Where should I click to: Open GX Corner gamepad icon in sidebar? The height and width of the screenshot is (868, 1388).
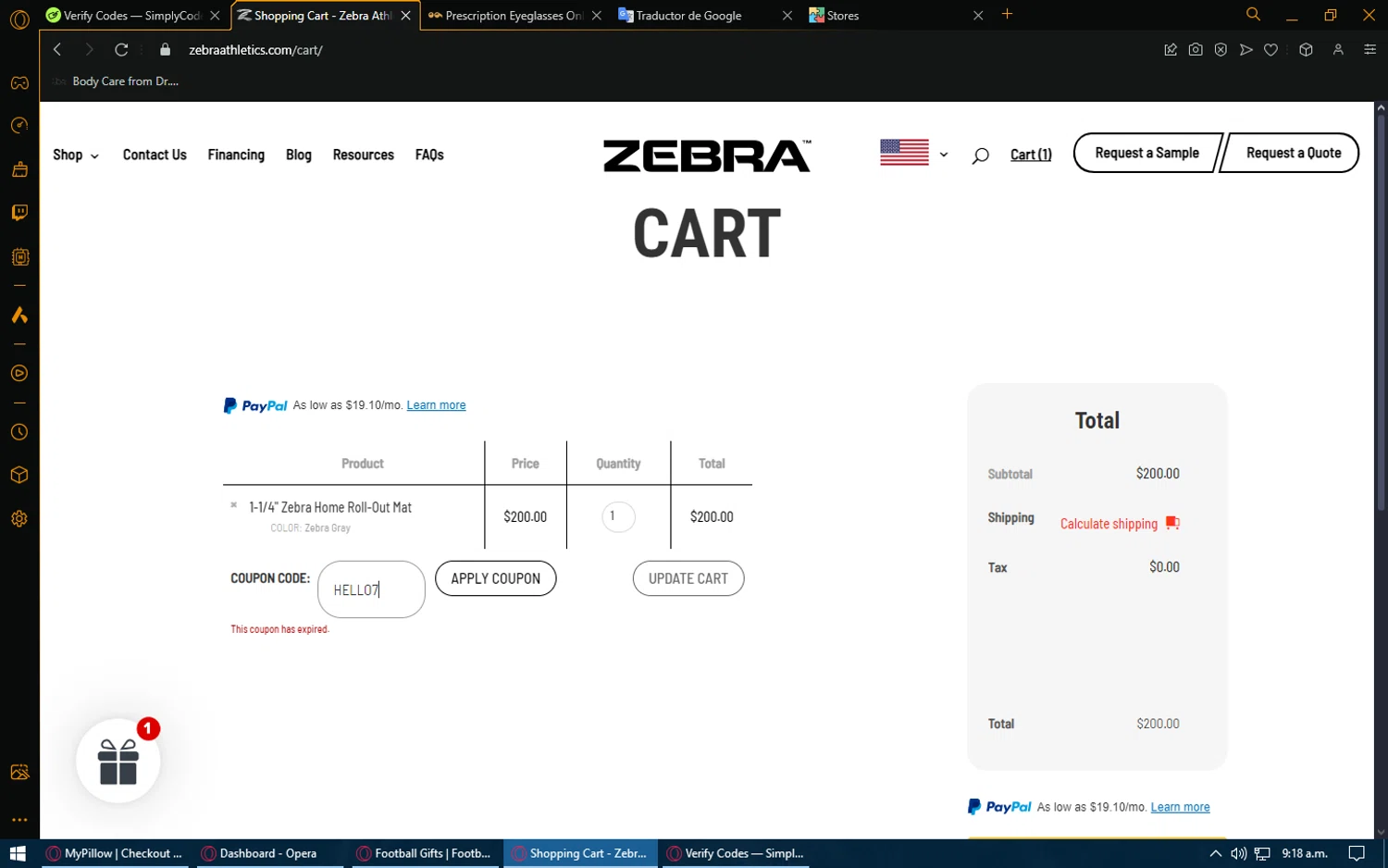click(19, 82)
